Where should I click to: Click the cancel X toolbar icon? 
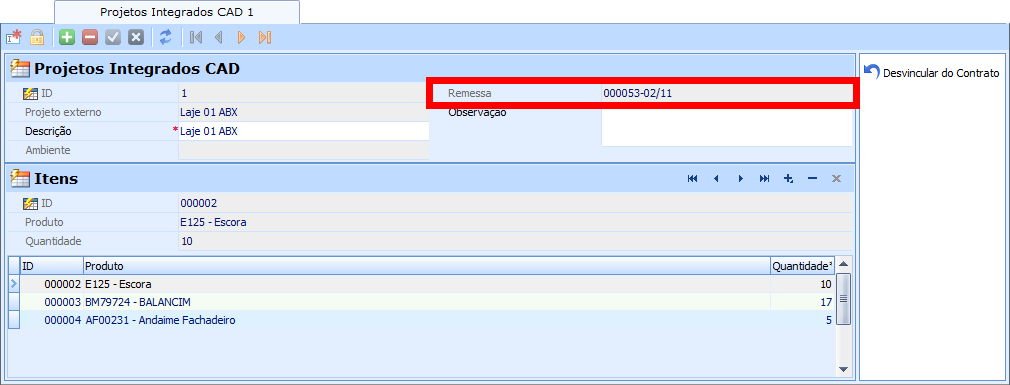click(x=135, y=37)
